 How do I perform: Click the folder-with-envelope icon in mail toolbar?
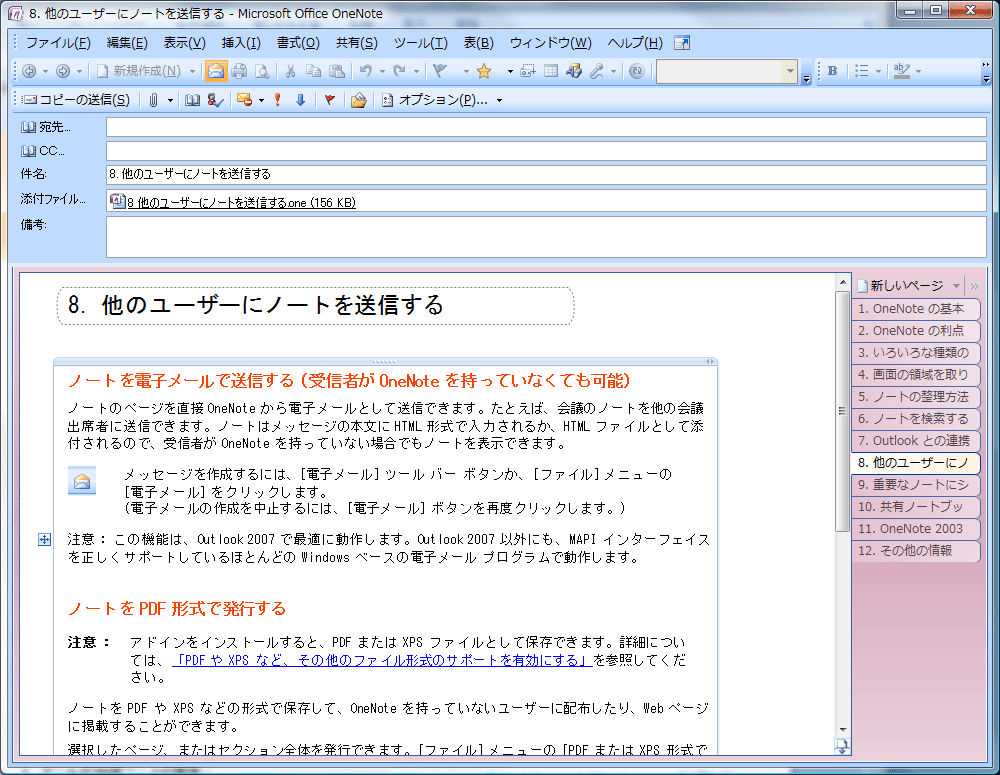click(358, 100)
